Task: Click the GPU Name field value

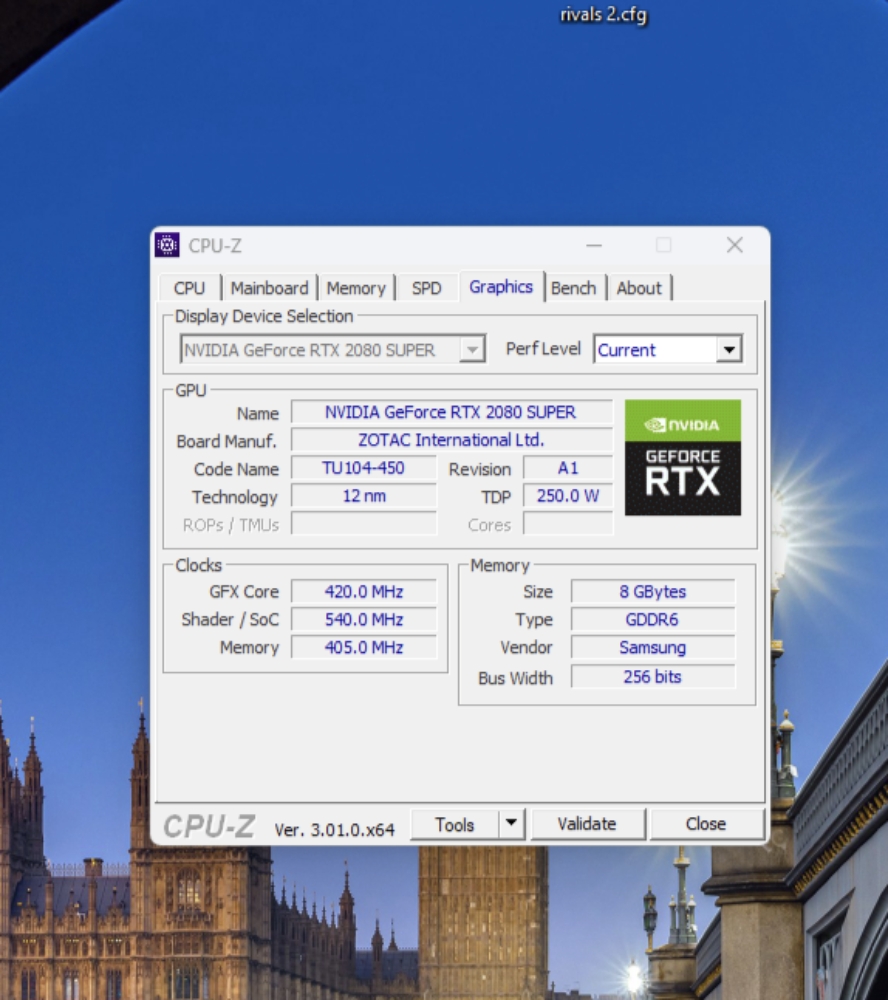Action: coord(450,412)
